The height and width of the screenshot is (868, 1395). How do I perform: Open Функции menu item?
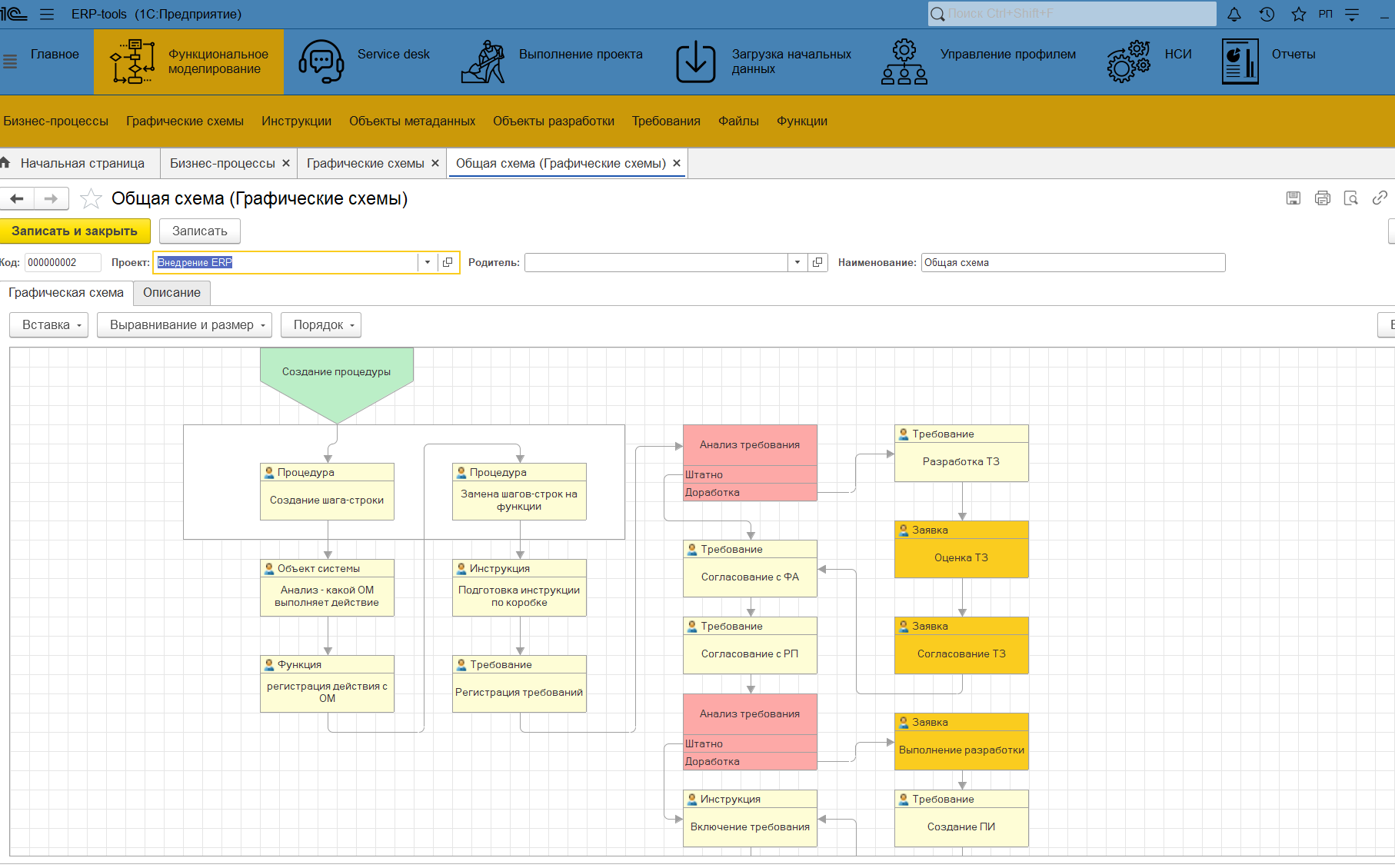pyautogui.click(x=802, y=121)
